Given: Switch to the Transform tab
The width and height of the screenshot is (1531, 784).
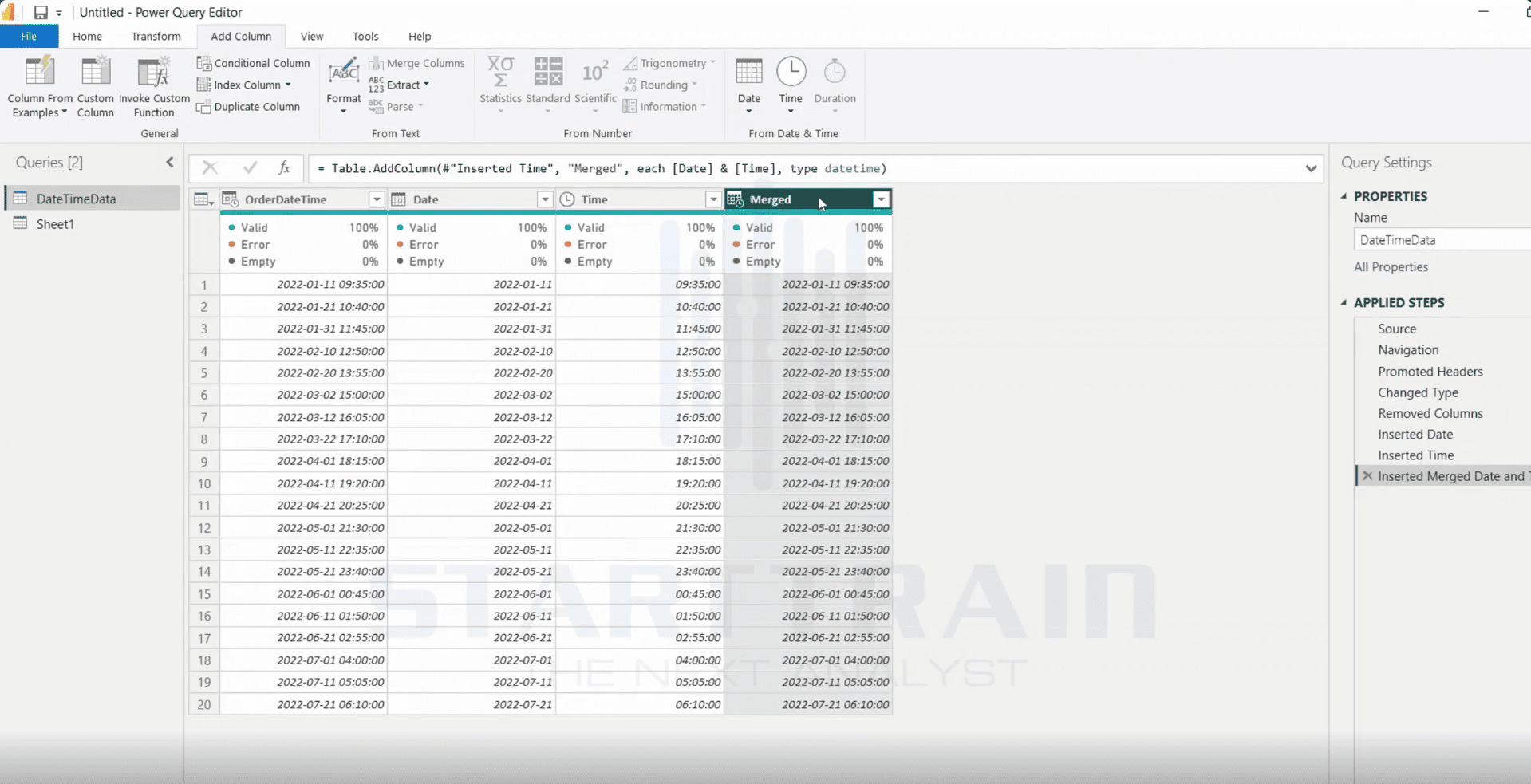Looking at the screenshot, I should [156, 37].
